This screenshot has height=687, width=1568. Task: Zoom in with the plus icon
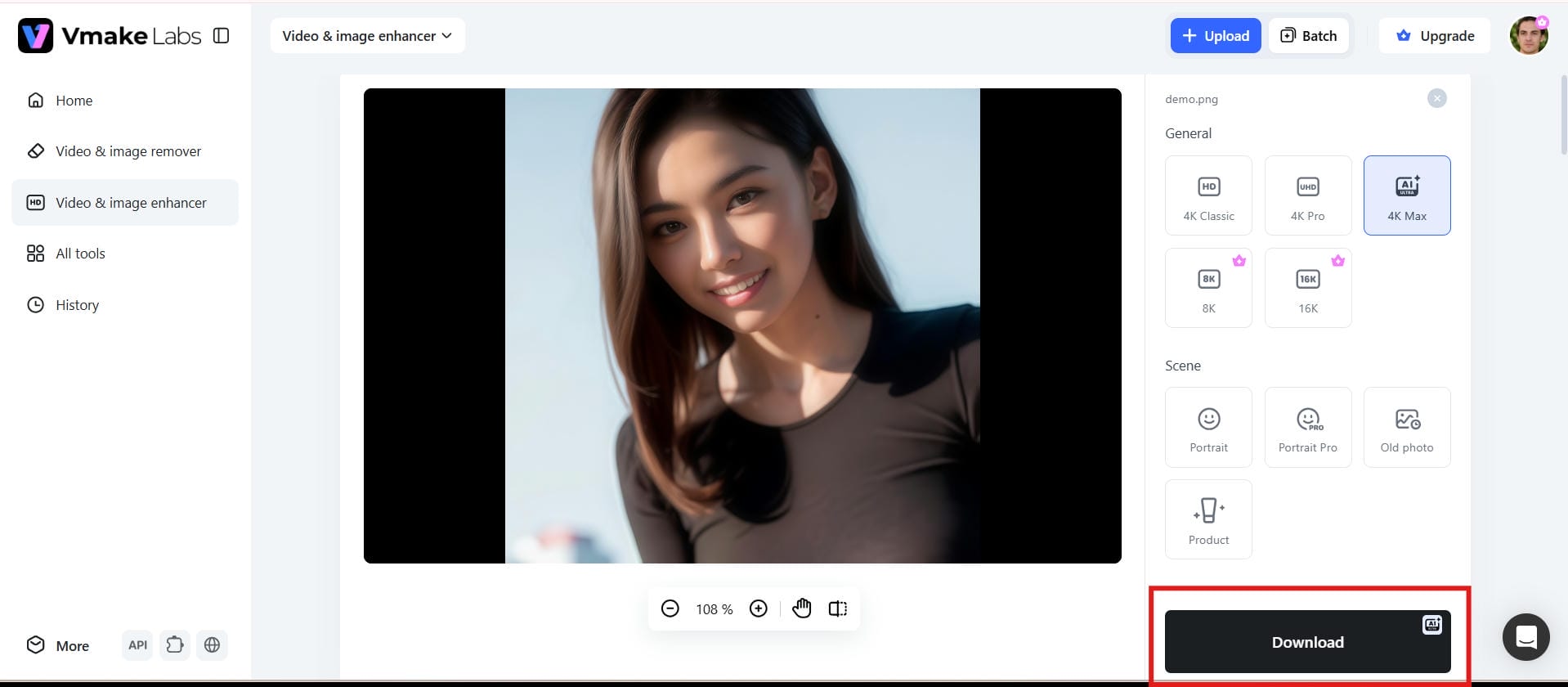pos(759,608)
